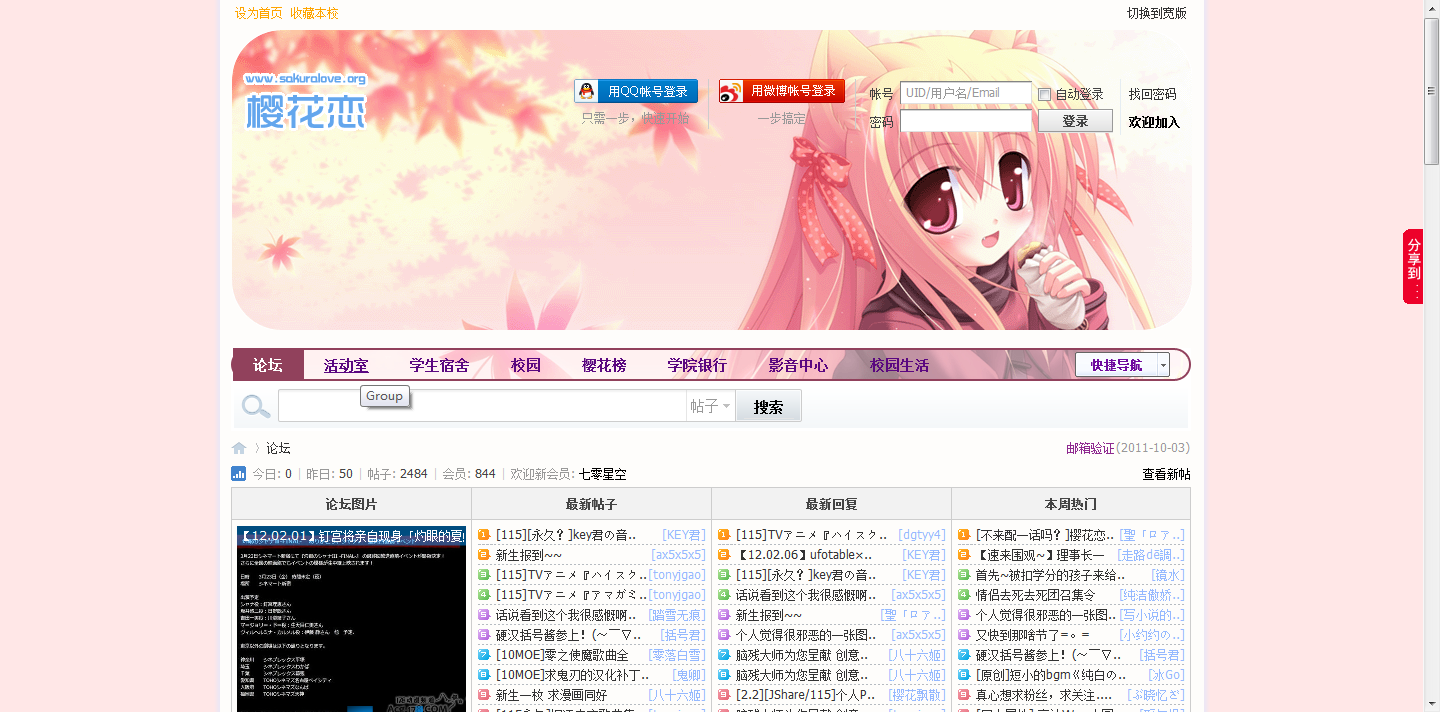Click the 邮箱验证 announcement link
Image resolution: width=1440 pixels, height=712 pixels.
point(1090,448)
